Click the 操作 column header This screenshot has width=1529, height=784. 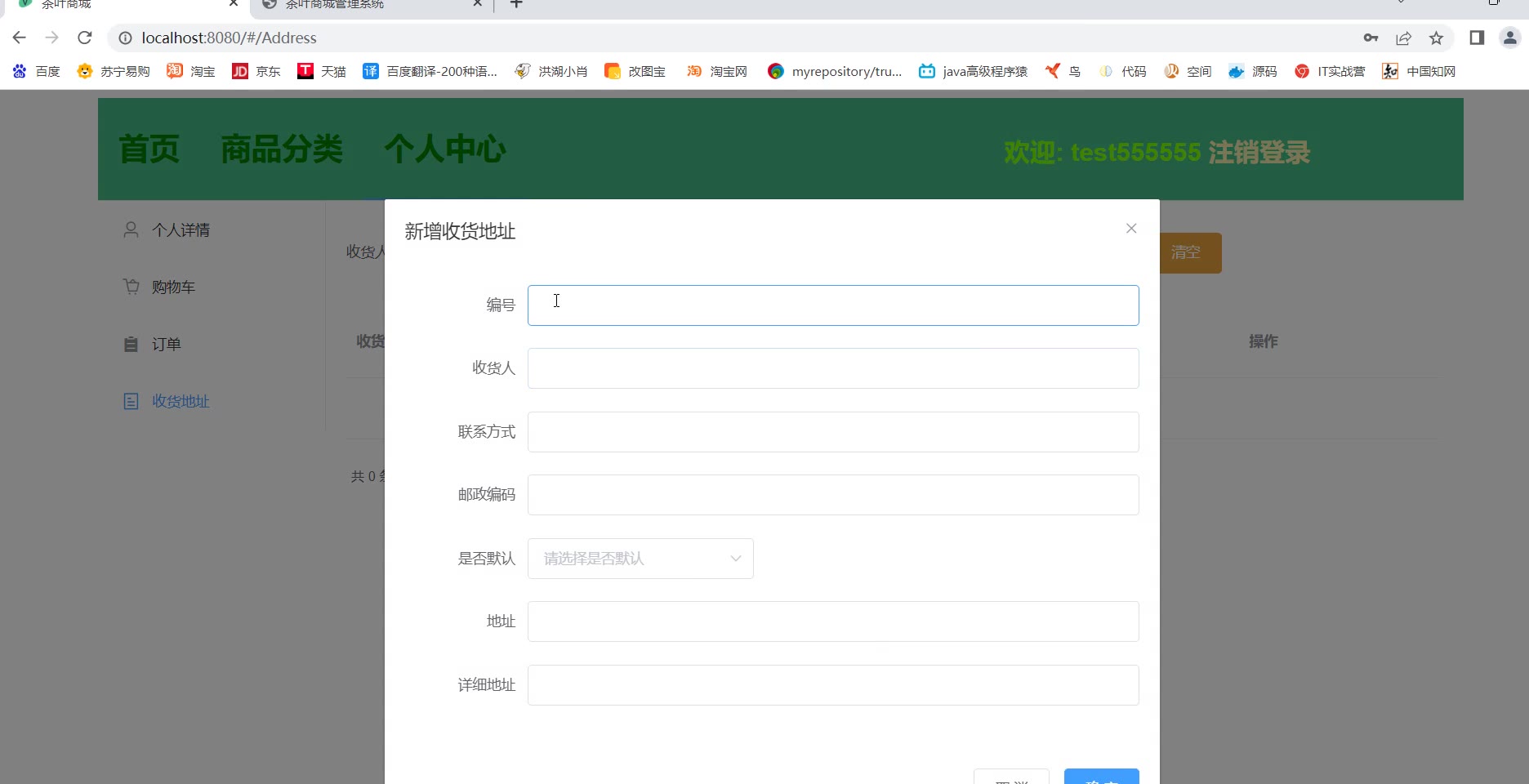[1263, 341]
